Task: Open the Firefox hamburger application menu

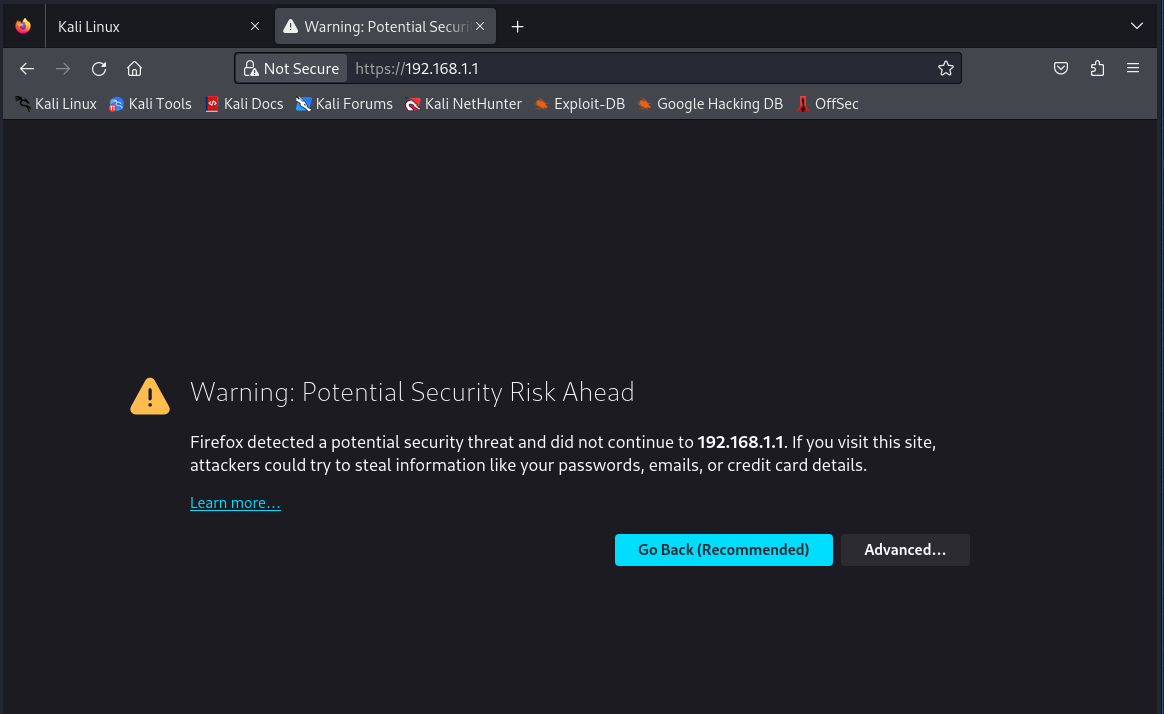Action: (x=1133, y=69)
